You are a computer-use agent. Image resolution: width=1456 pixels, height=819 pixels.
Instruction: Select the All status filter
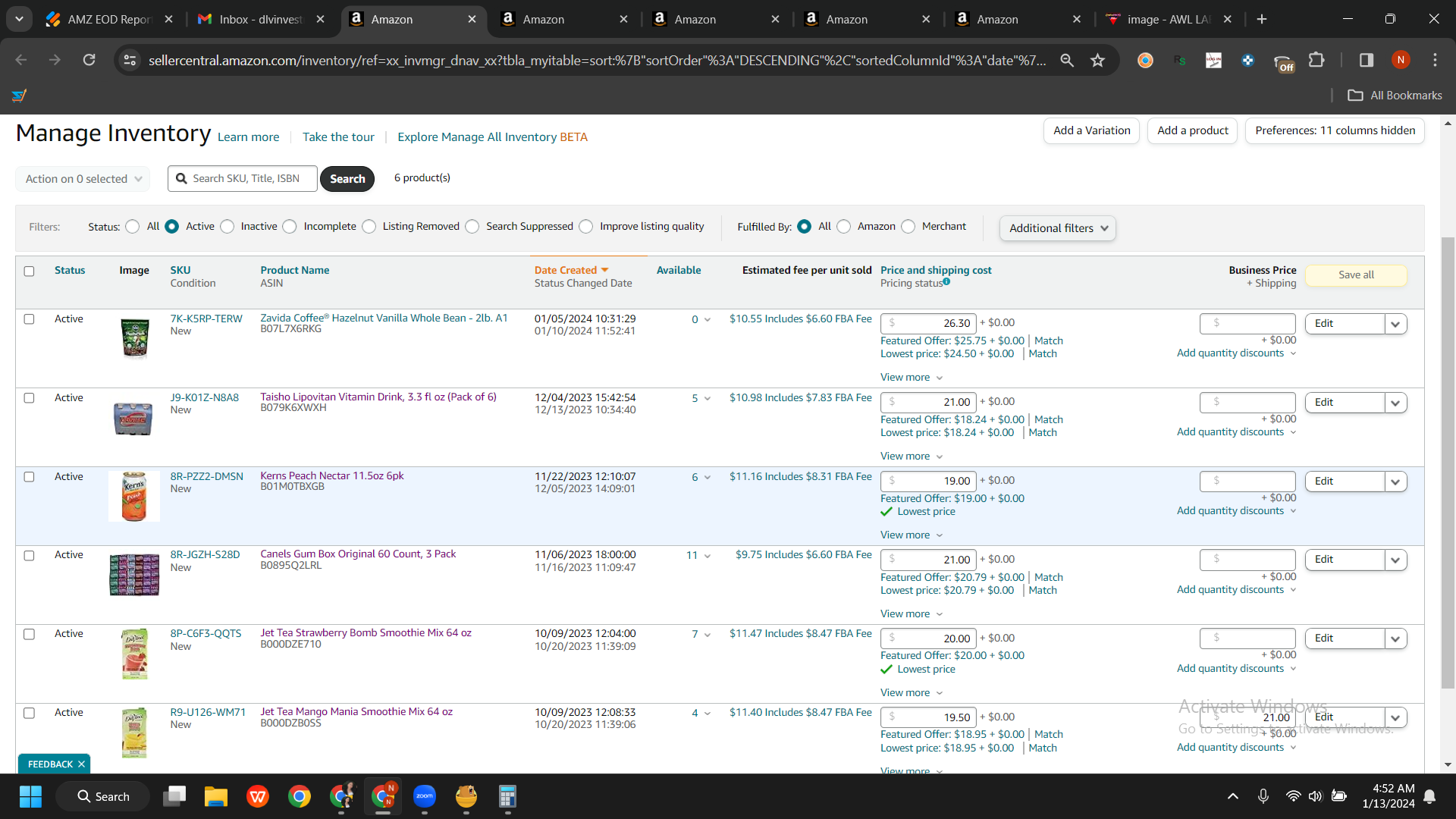point(133,227)
